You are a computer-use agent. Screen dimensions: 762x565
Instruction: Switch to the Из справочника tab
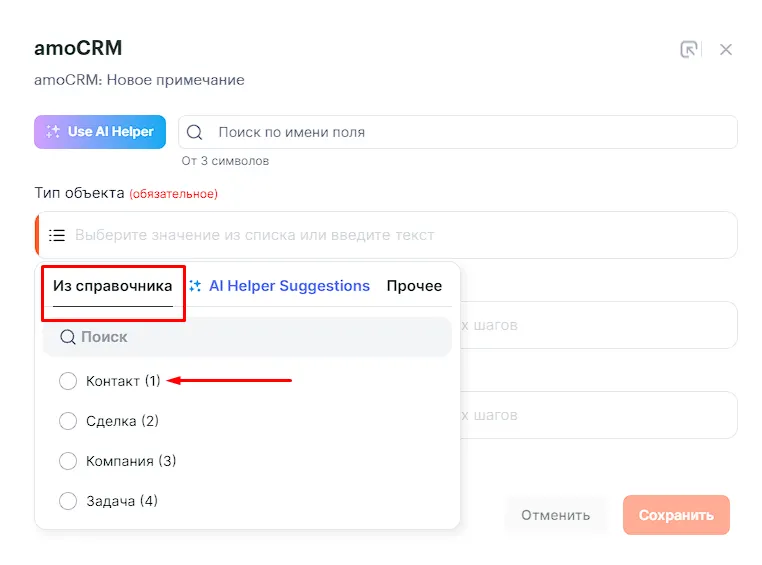113,286
